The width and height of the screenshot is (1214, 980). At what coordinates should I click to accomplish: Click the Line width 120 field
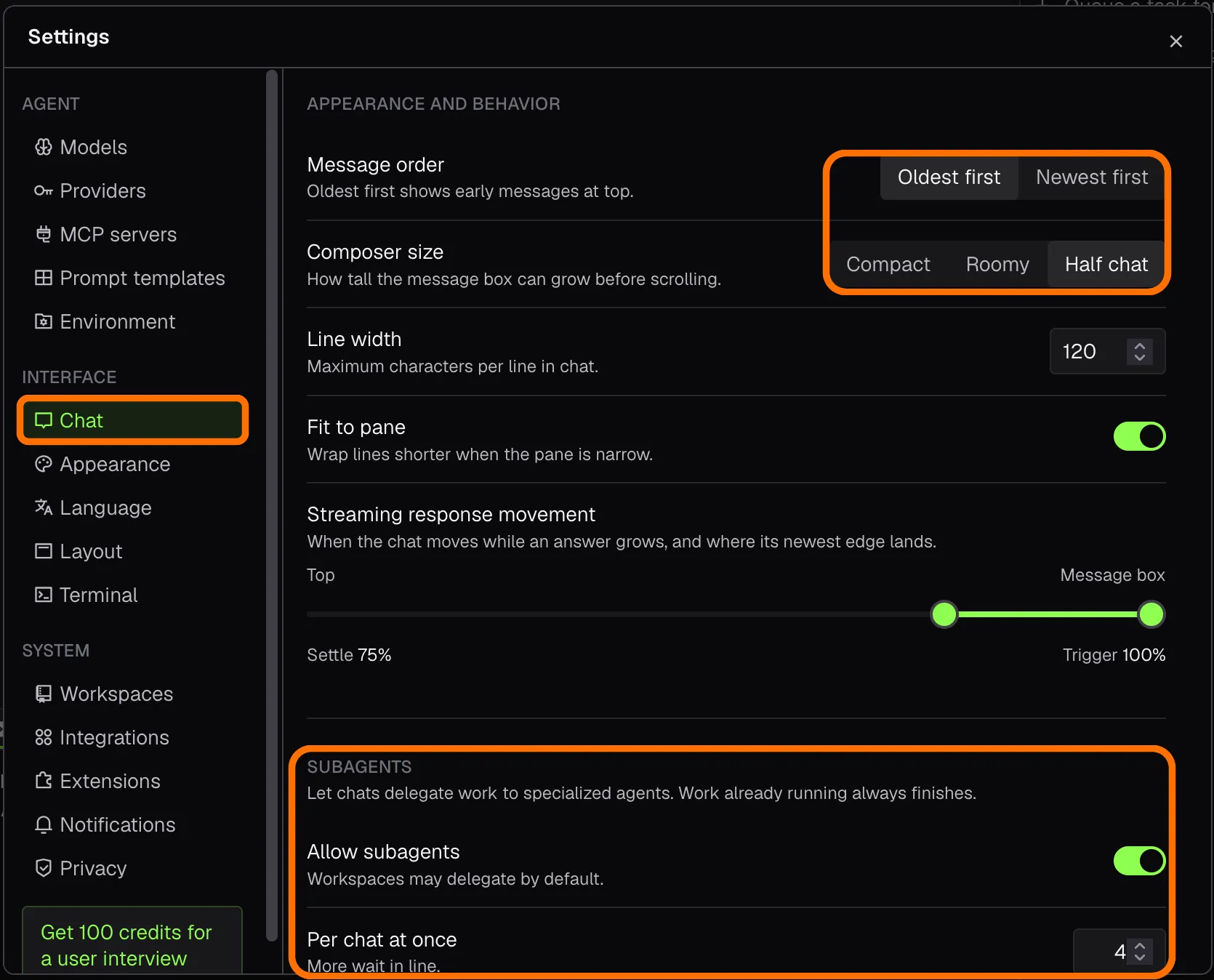[x=1107, y=352]
